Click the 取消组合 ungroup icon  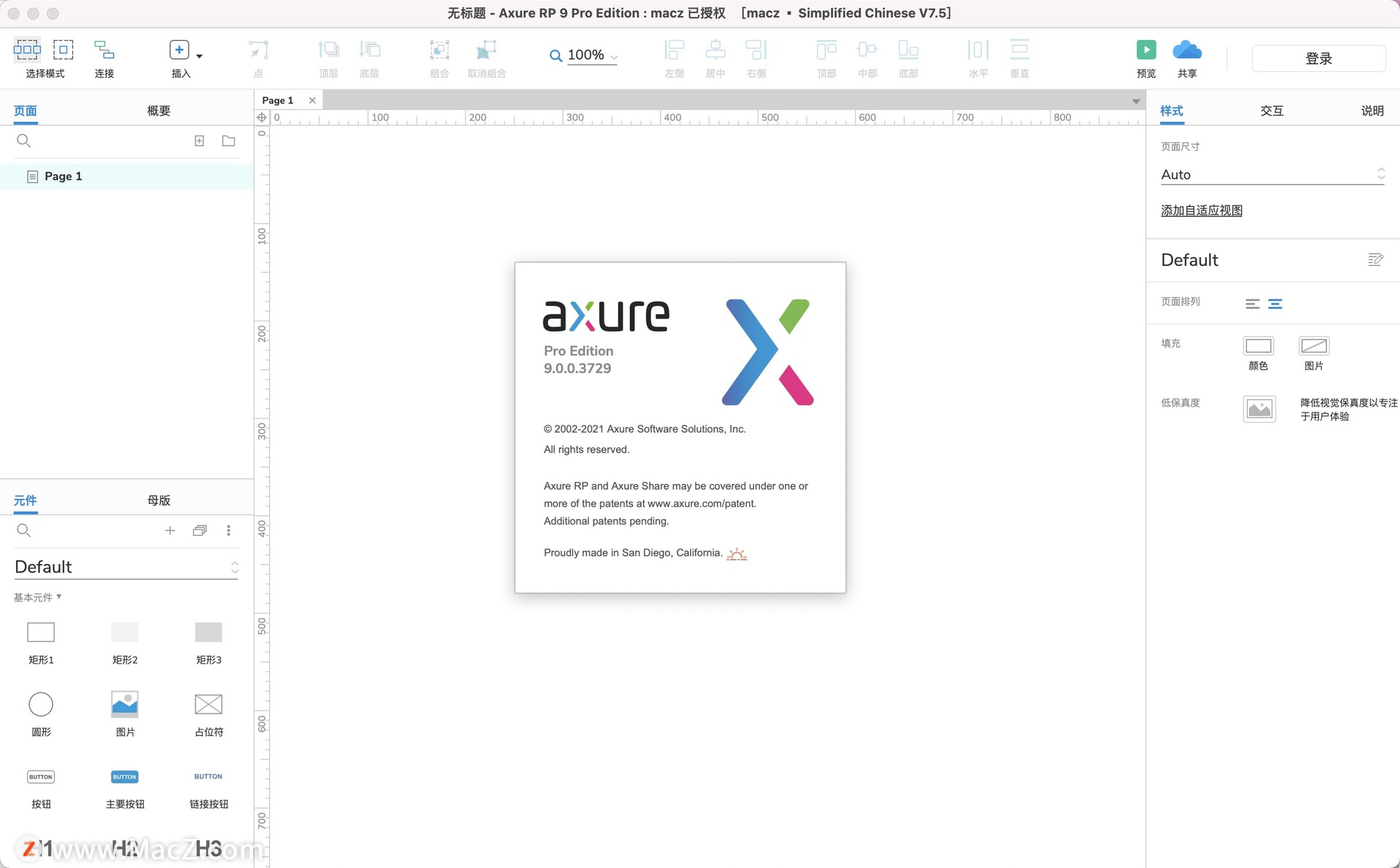coord(486,50)
